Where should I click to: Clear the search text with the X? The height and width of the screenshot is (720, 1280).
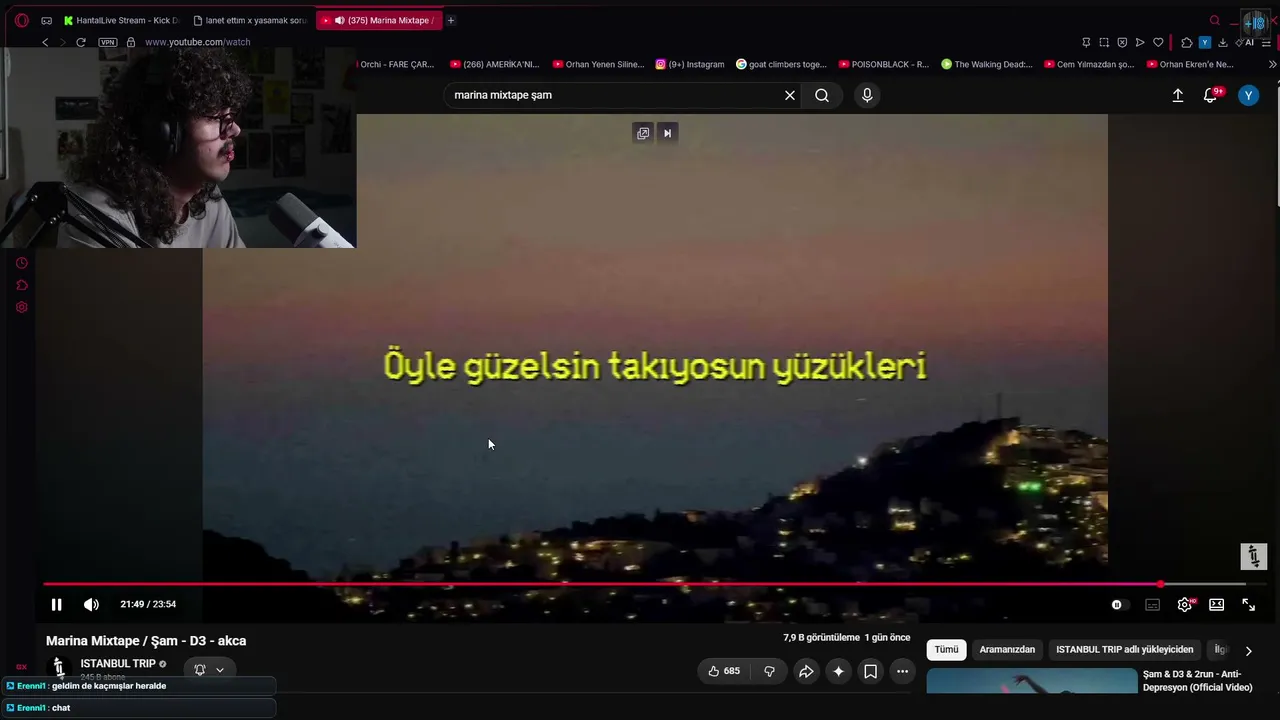pyautogui.click(x=790, y=95)
